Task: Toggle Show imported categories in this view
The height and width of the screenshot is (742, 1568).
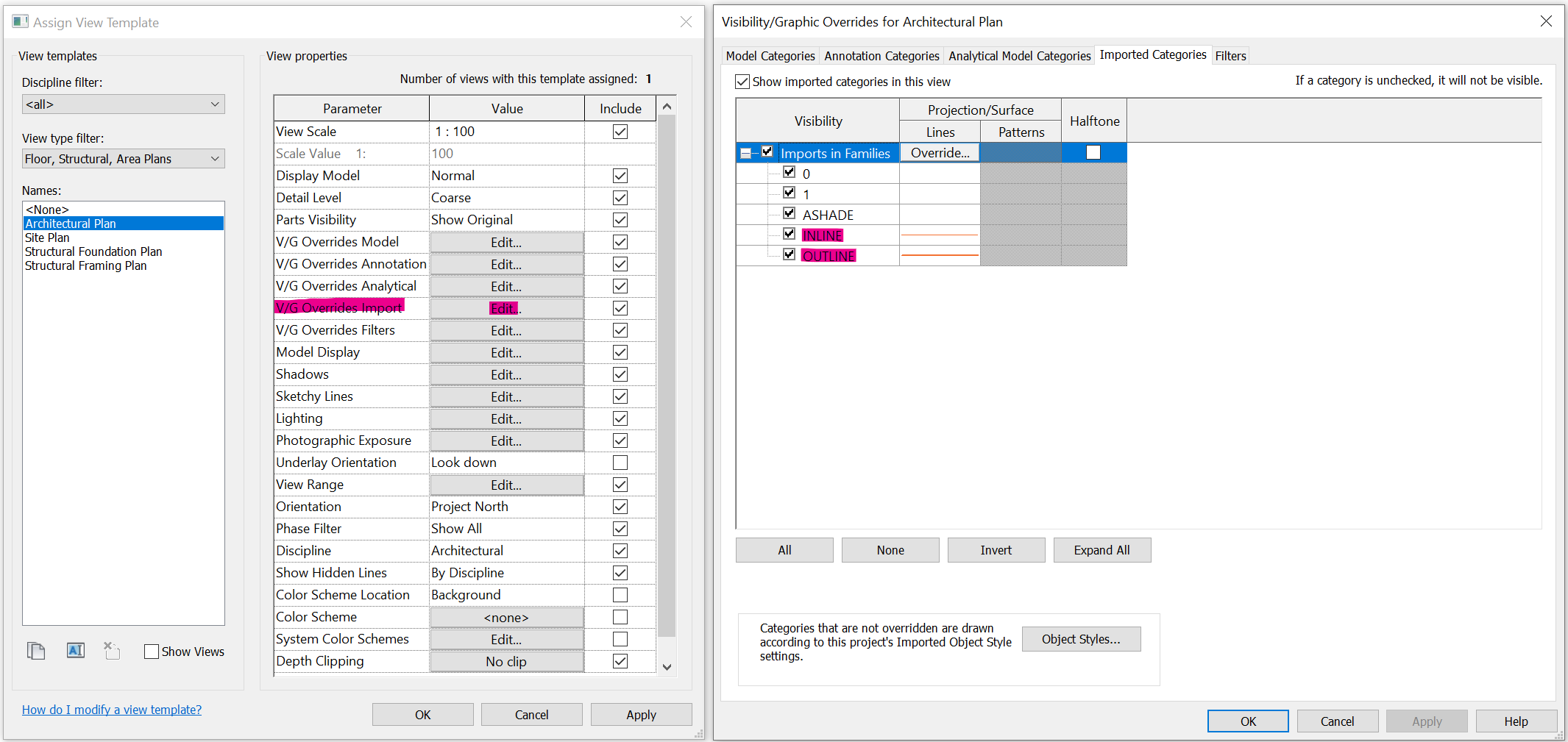Action: 742,82
